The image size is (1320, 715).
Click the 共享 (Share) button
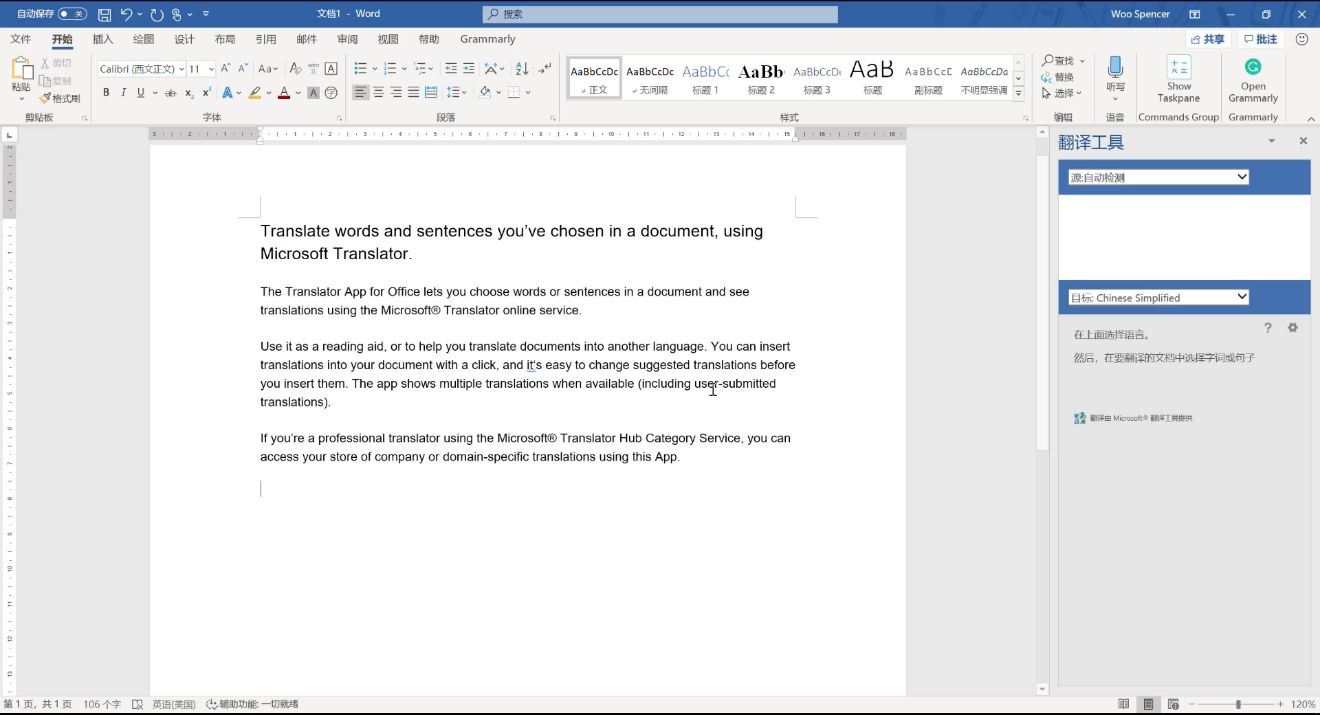point(1207,39)
